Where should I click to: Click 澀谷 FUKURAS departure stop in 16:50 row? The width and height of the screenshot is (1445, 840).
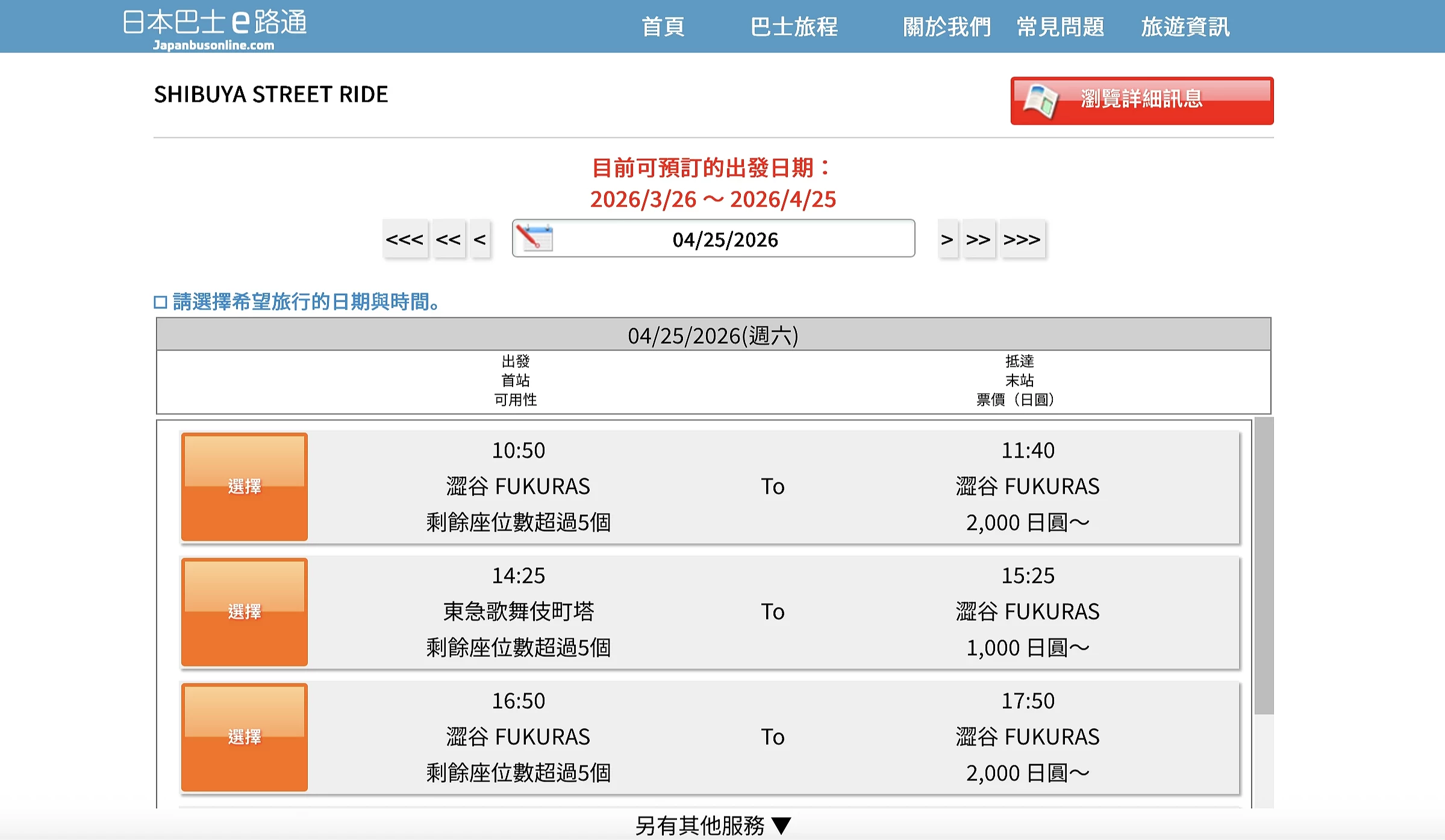click(518, 737)
